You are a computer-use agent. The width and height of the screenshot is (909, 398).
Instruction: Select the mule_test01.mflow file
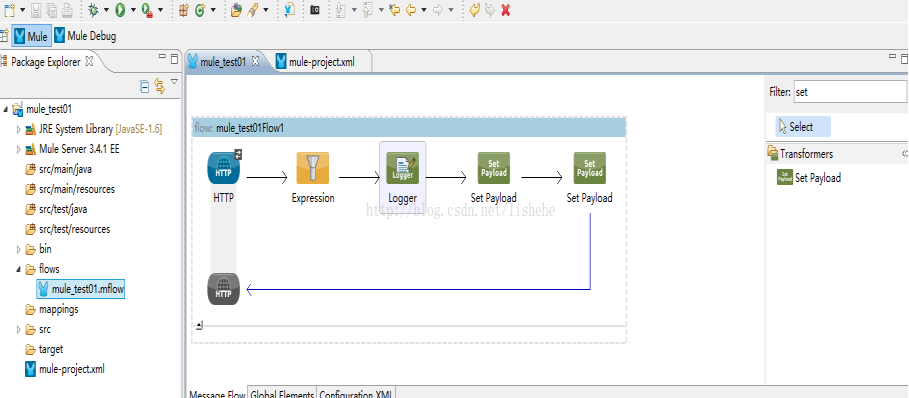[81, 289]
